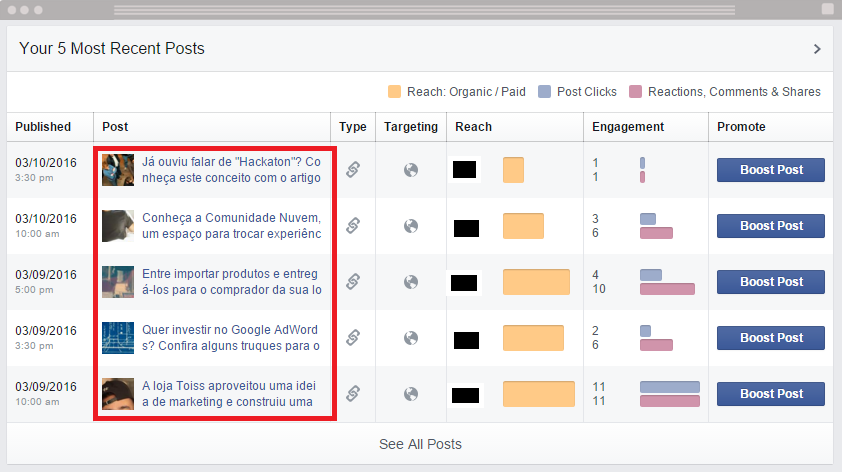Open the Já ouviu falar de Hackaton post link

(x=231, y=170)
